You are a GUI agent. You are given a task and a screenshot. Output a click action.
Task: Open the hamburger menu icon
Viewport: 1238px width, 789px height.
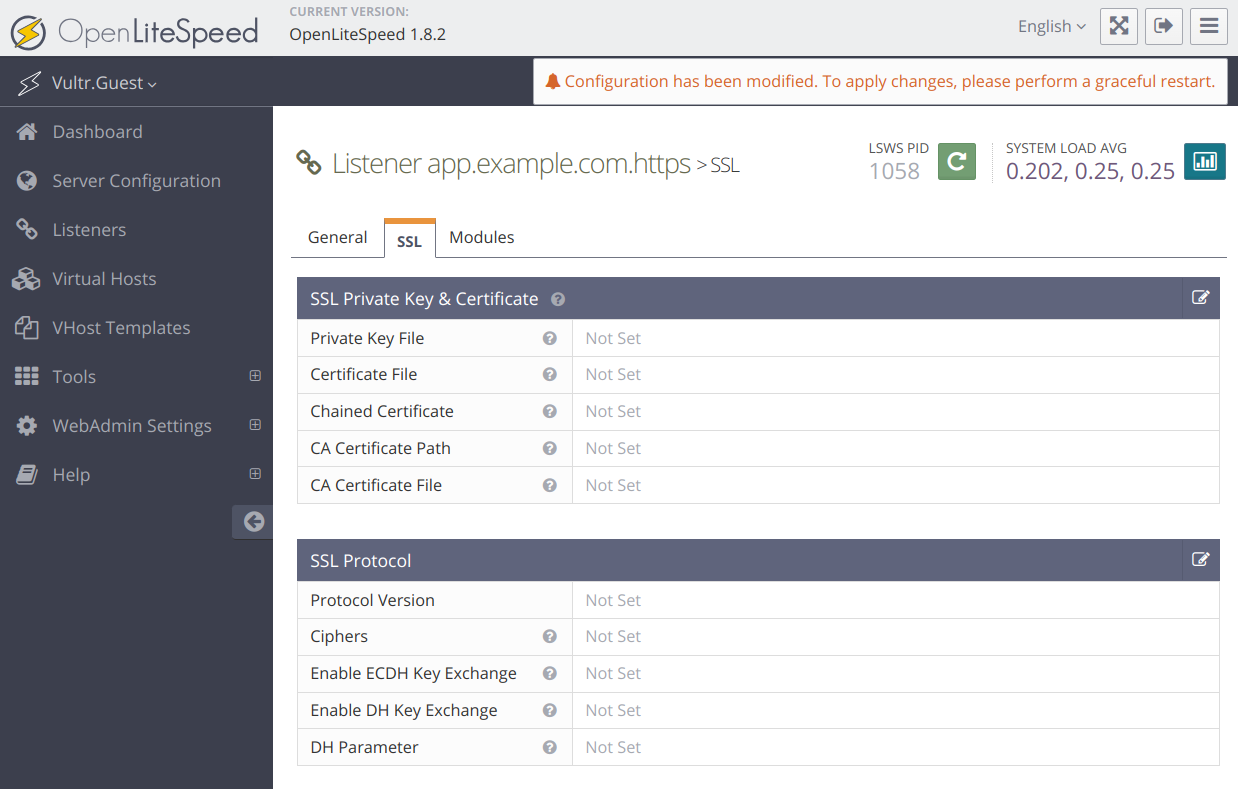coord(1209,27)
